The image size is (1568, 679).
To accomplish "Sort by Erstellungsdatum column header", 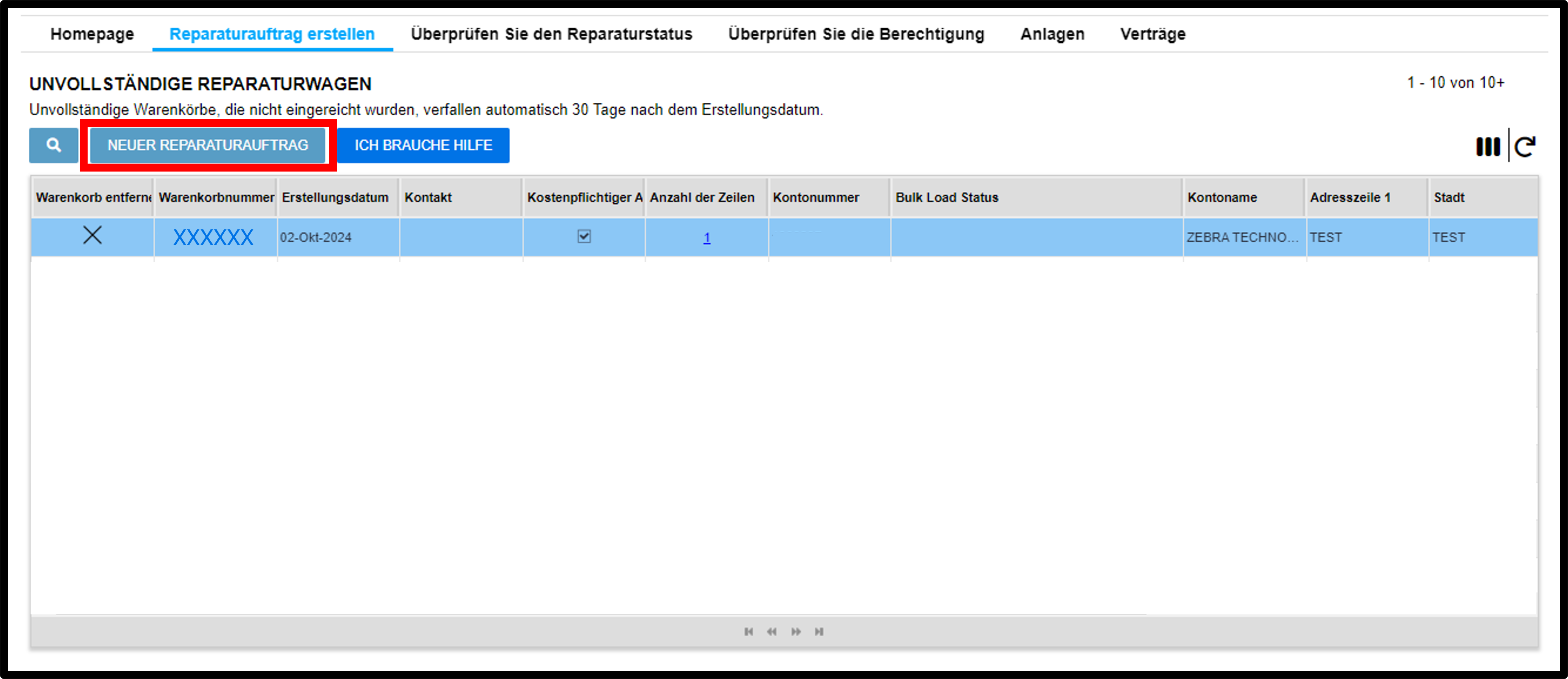I will coord(338,197).
